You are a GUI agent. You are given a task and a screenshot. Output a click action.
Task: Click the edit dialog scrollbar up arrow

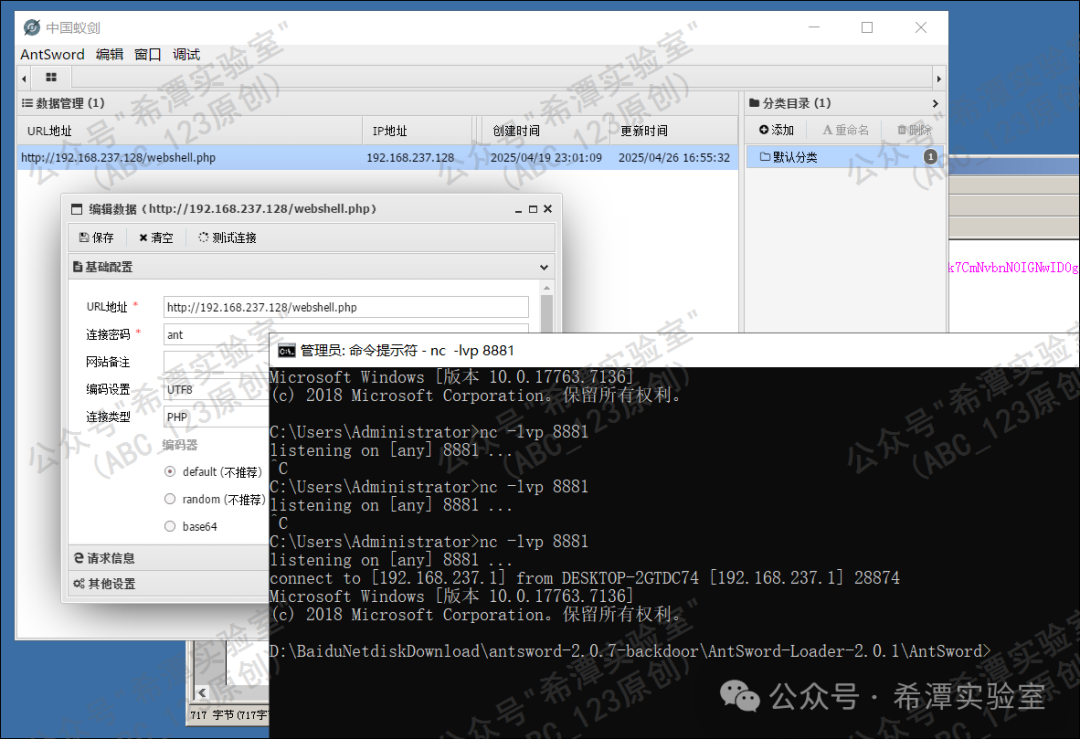point(547,288)
